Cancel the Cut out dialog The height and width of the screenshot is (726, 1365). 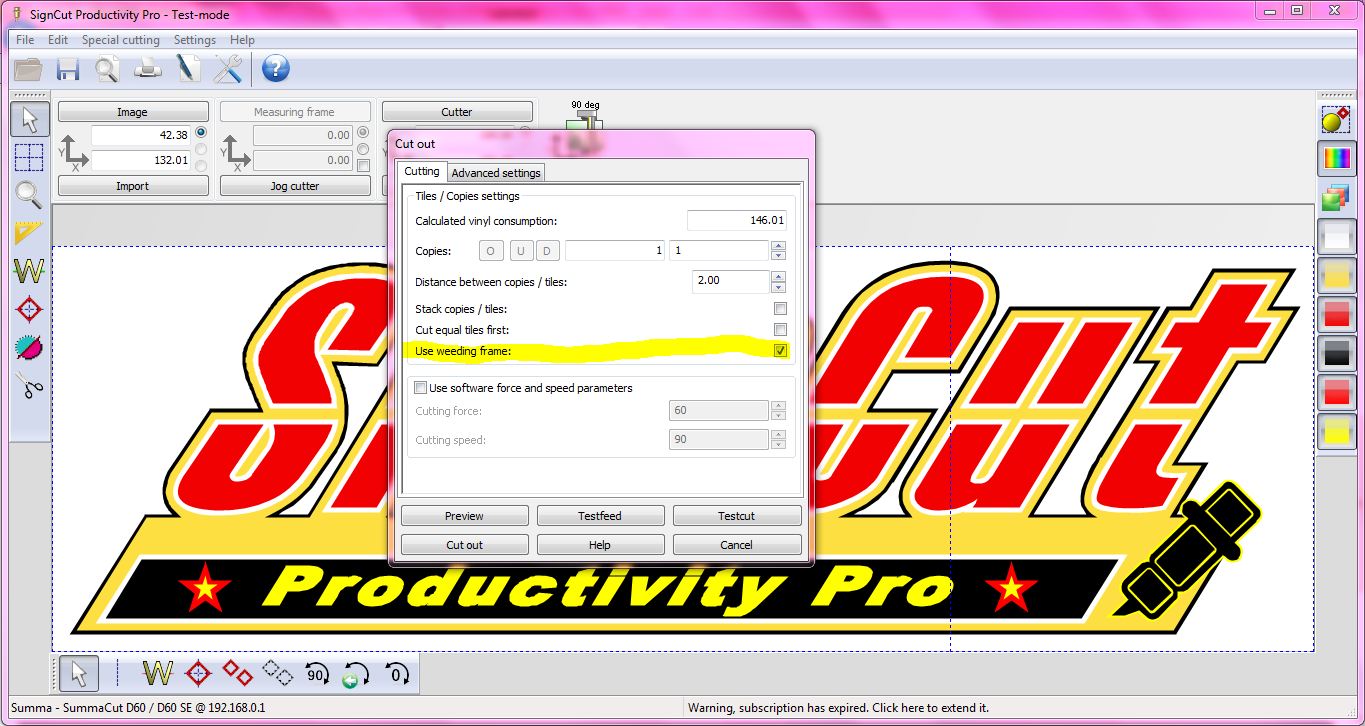point(736,545)
